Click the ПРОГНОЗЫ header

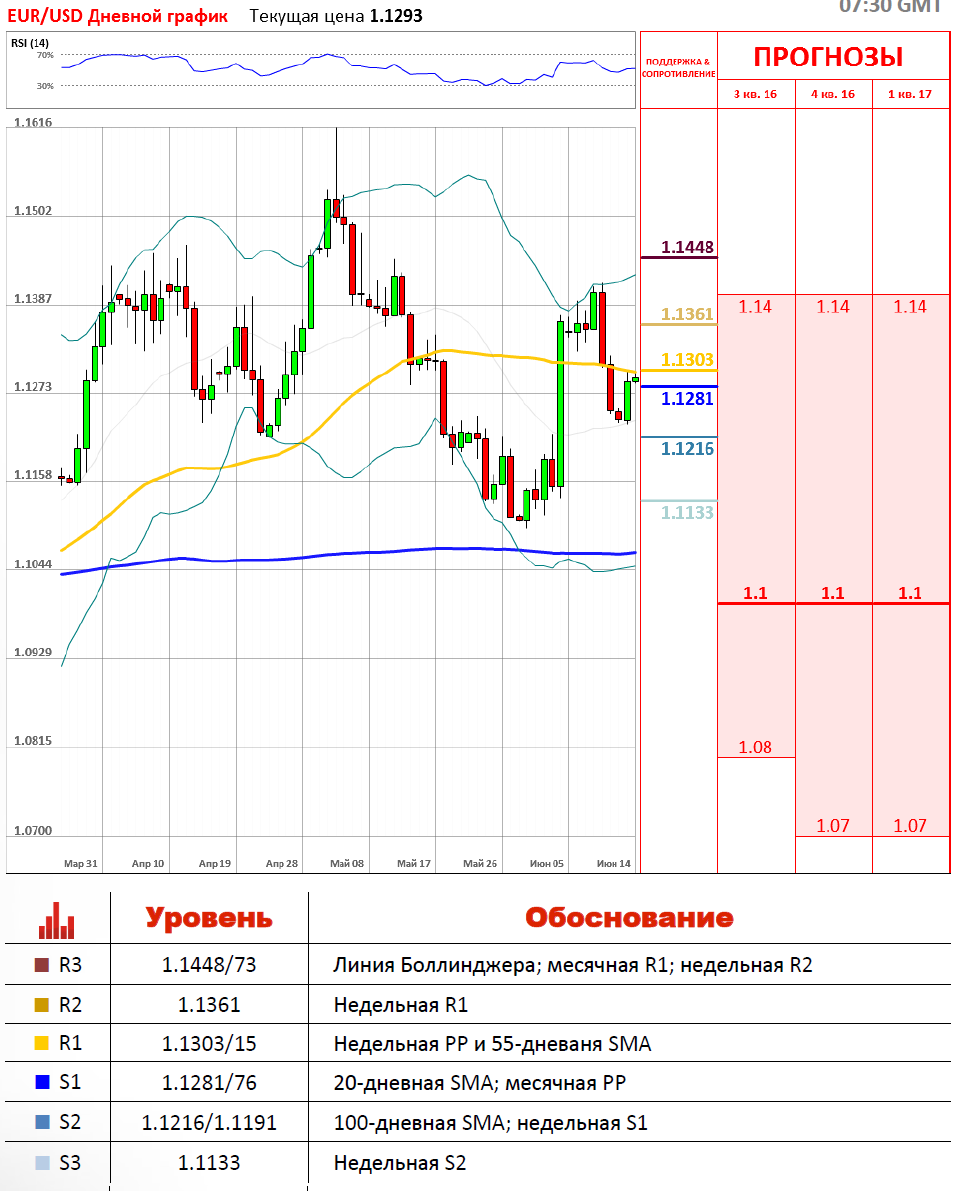pos(829,57)
